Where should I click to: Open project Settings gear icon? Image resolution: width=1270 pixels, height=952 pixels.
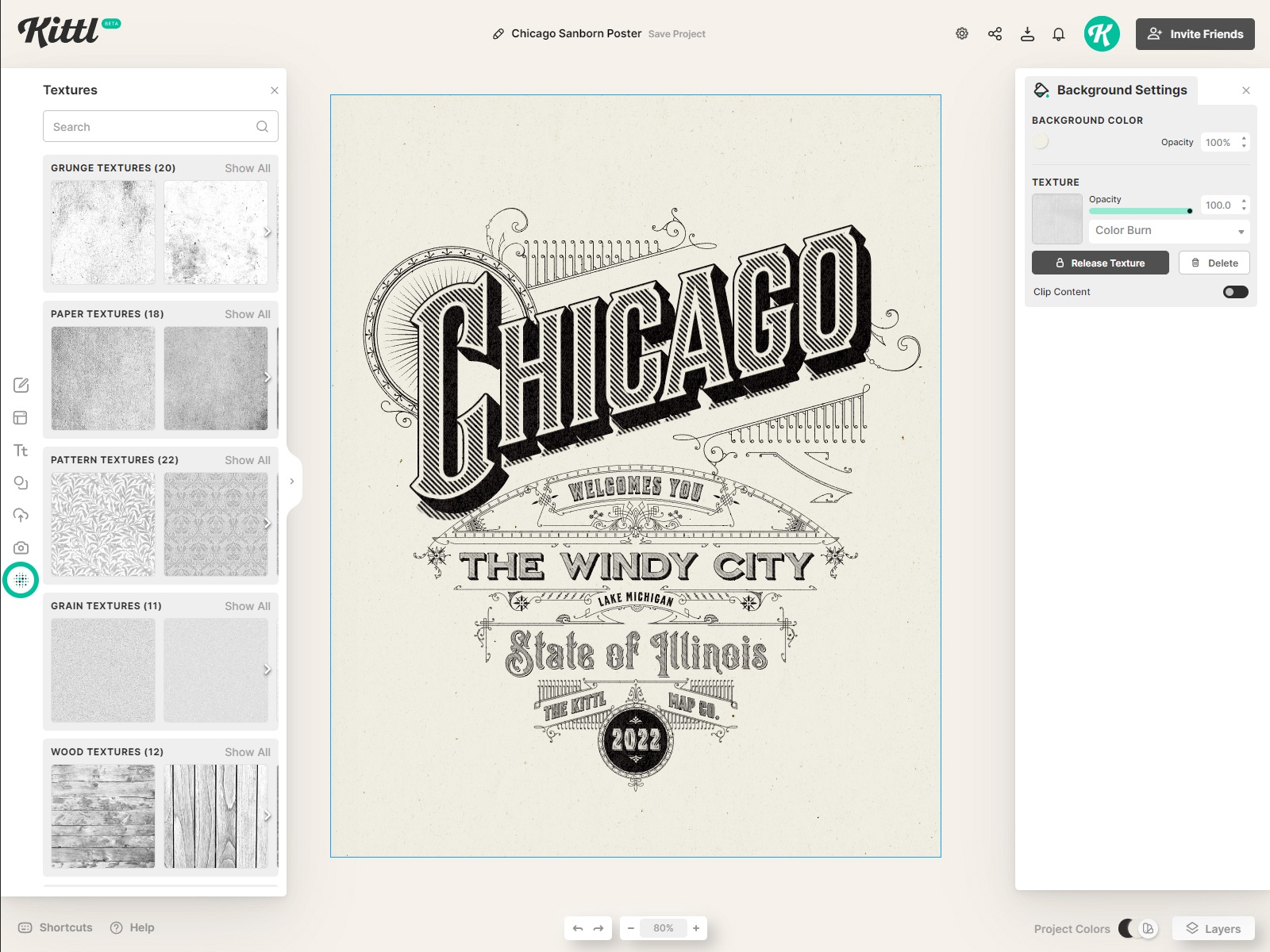961,33
